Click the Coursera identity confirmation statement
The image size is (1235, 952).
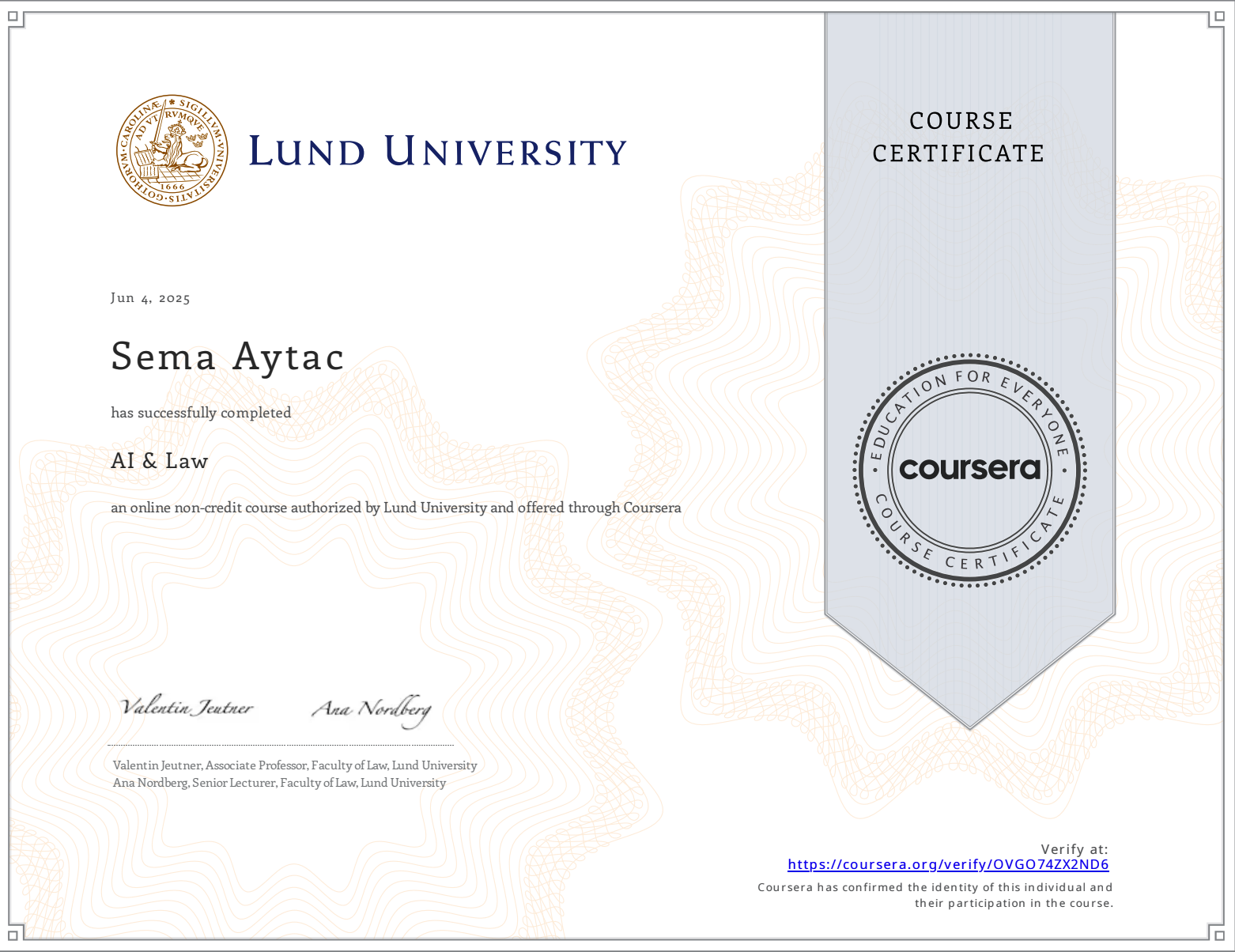935,895
